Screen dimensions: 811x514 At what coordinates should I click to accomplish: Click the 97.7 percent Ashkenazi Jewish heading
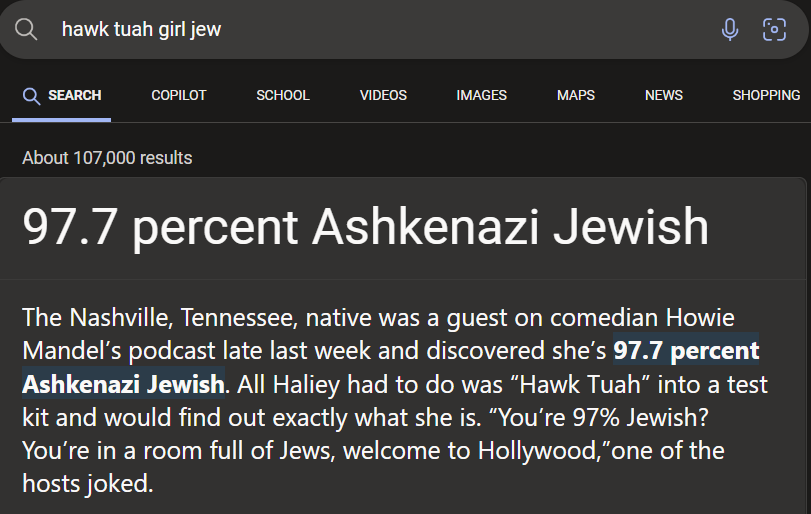(365, 226)
